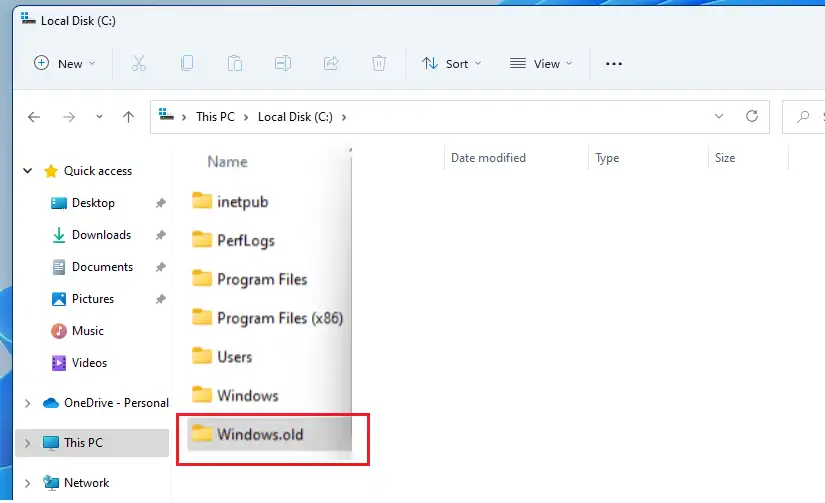This screenshot has width=825, height=503.
Task: Sort by the Name column header
Action: click(227, 162)
